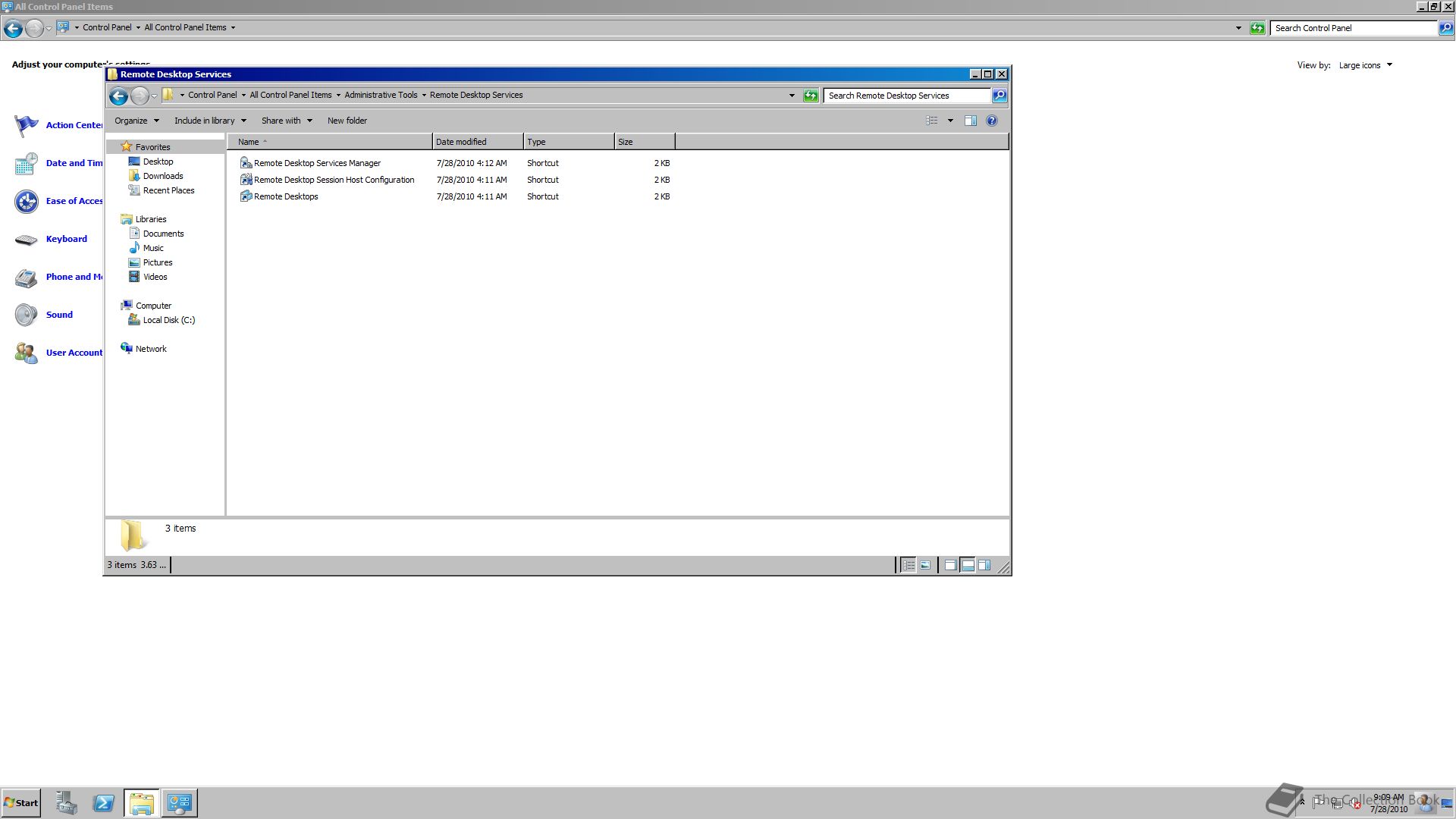Show the preview pane button
Image resolution: width=1456 pixels, height=819 pixels.
pos(971,121)
